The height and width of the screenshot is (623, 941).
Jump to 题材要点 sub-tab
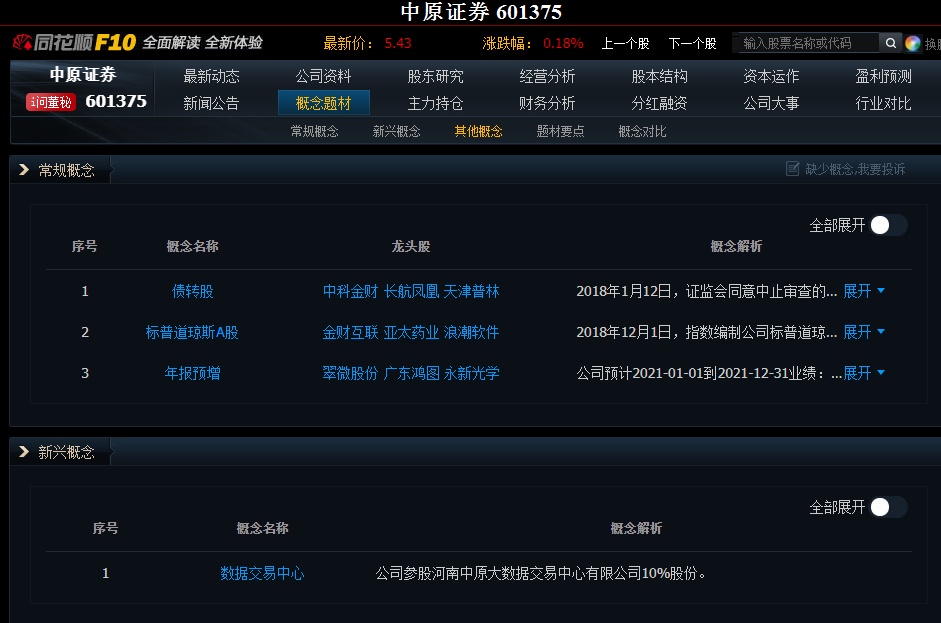pyautogui.click(x=561, y=131)
